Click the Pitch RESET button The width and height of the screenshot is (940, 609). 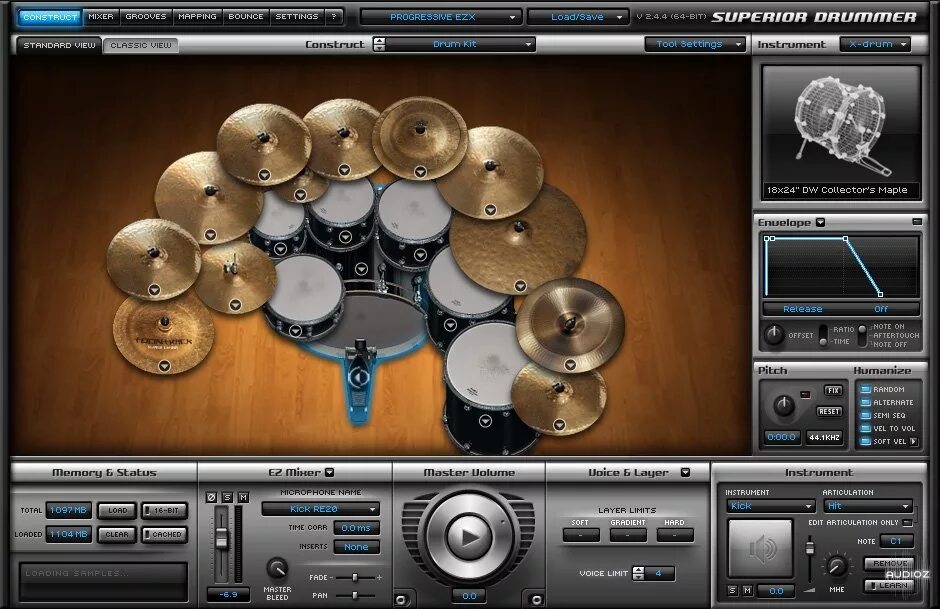click(829, 411)
